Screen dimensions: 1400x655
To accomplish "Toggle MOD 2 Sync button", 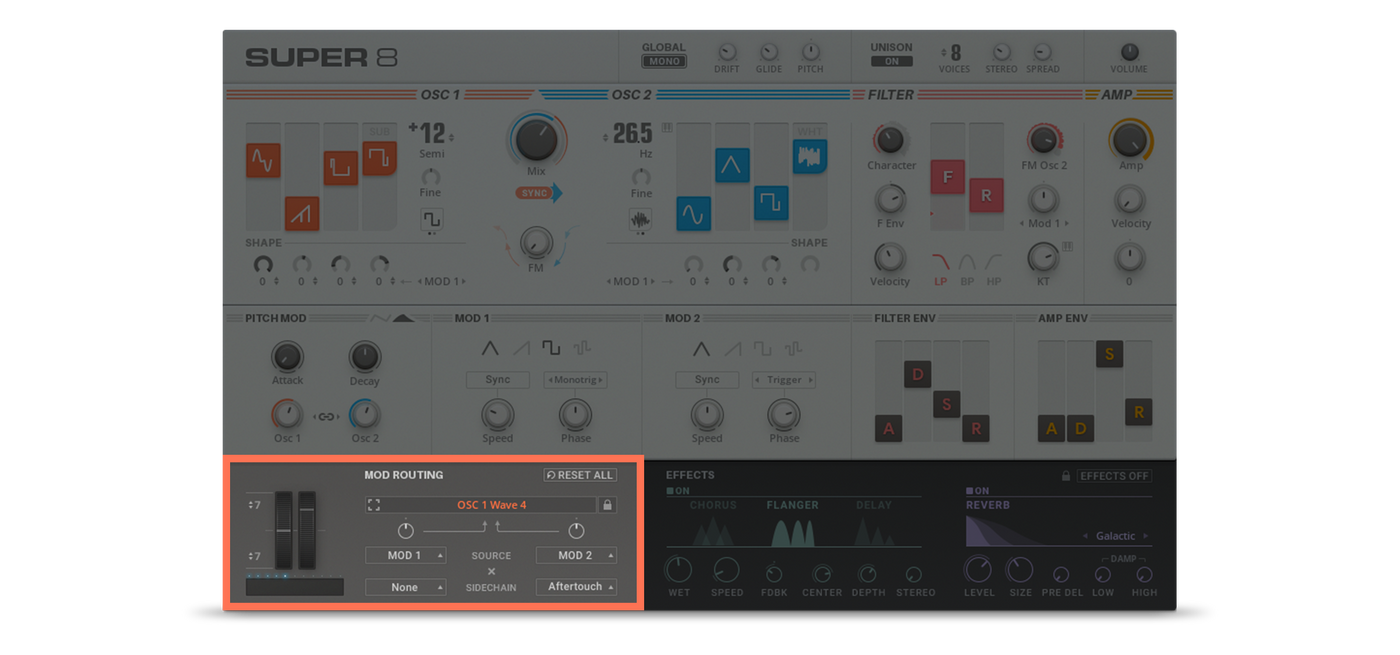I will point(707,380).
